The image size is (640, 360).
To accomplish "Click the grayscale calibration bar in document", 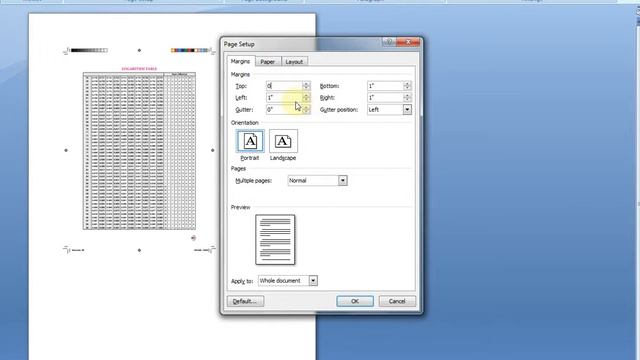I will [89, 50].
